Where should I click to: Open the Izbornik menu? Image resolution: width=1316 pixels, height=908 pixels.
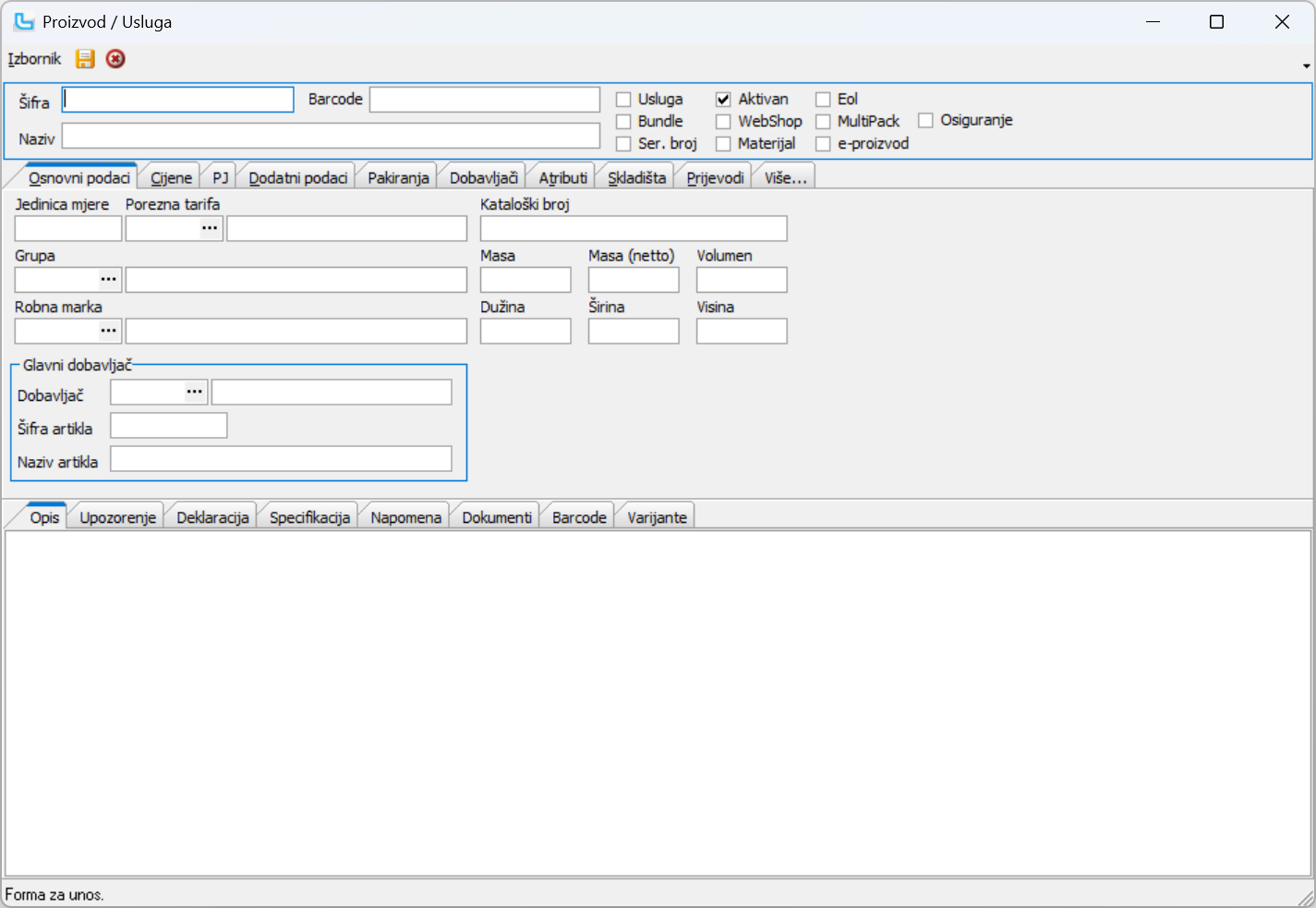click(34, 59)
